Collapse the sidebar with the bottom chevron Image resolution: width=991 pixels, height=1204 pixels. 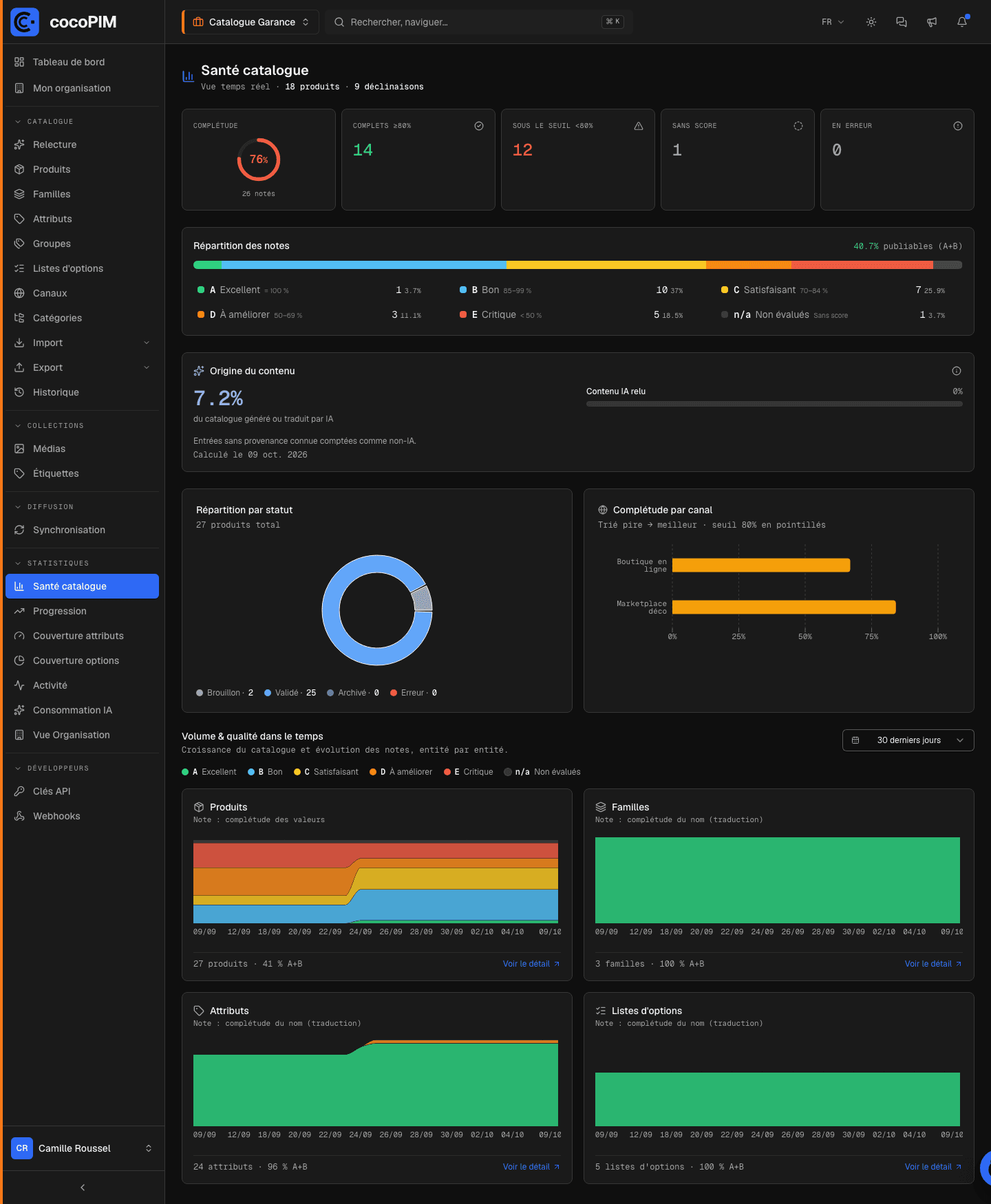click(83, 1187)
